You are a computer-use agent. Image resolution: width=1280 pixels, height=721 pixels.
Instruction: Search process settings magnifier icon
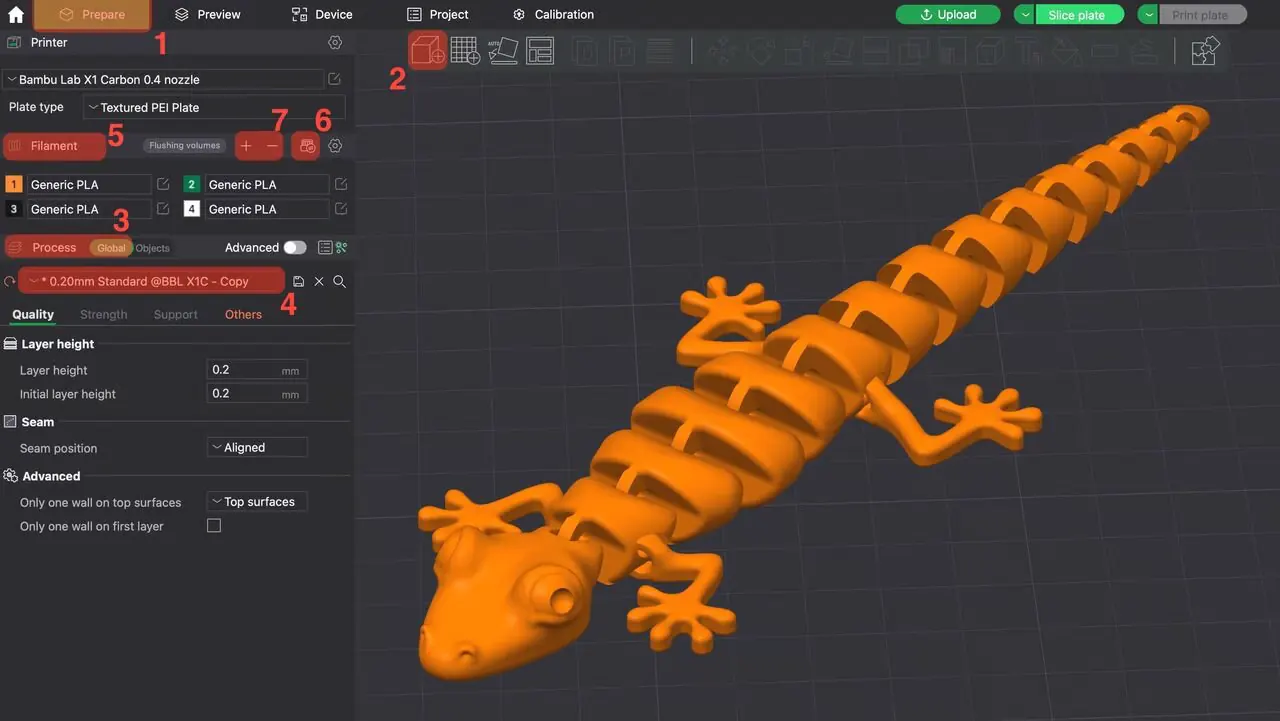[x=340, y=282]
